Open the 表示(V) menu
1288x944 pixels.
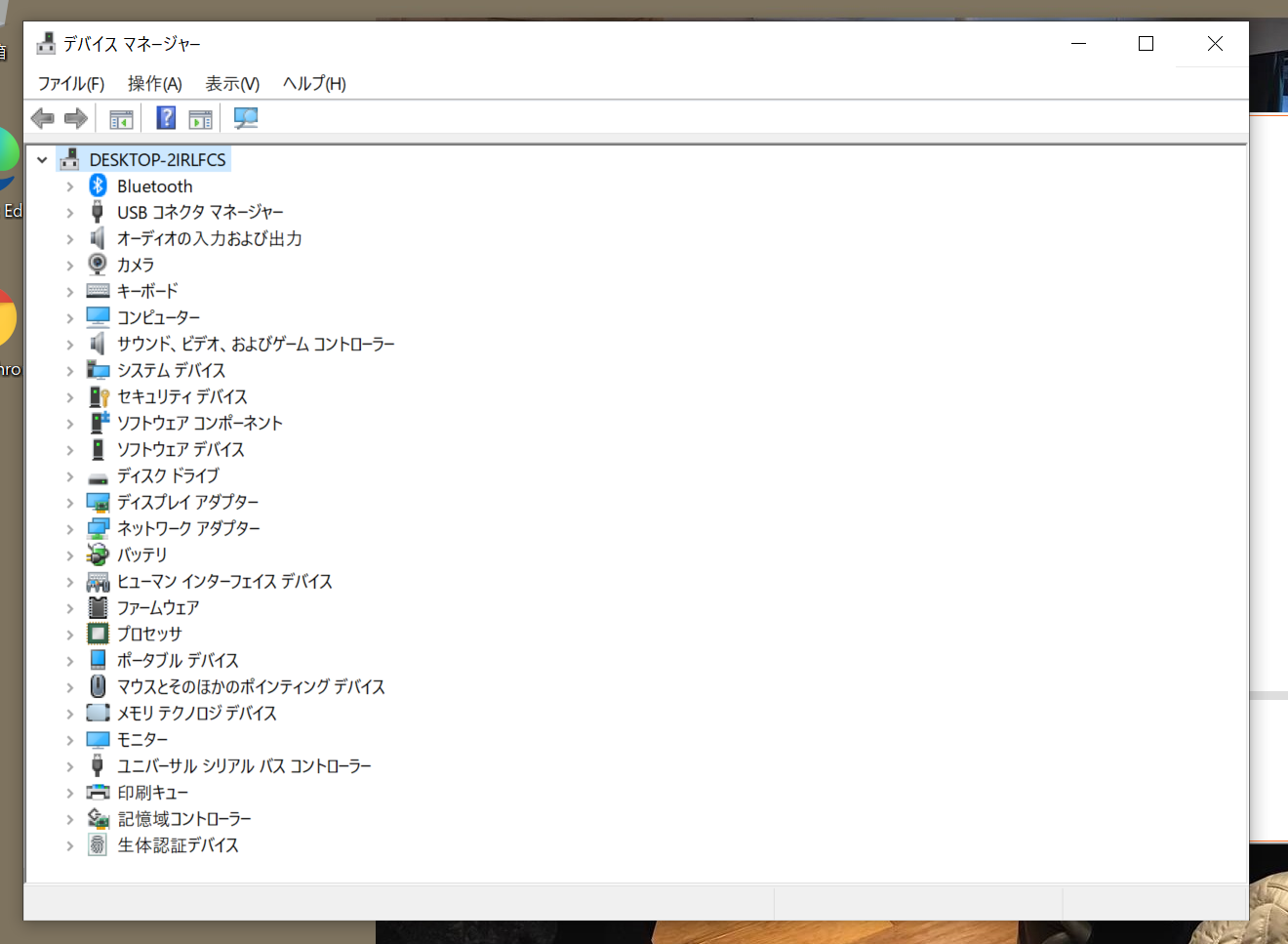232,84
